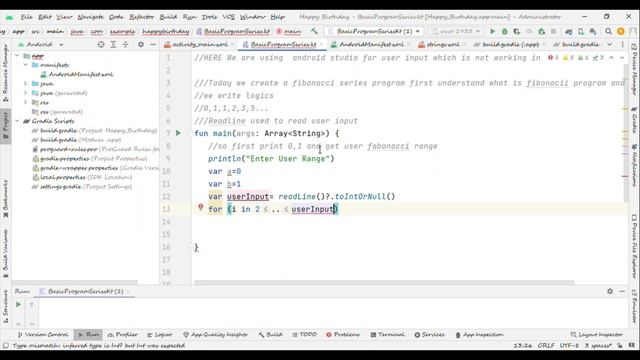This screenshot has height=360, width=640.
Task: Open Search Everywhere magnifier icon
Action: click(x=608, y=31)
